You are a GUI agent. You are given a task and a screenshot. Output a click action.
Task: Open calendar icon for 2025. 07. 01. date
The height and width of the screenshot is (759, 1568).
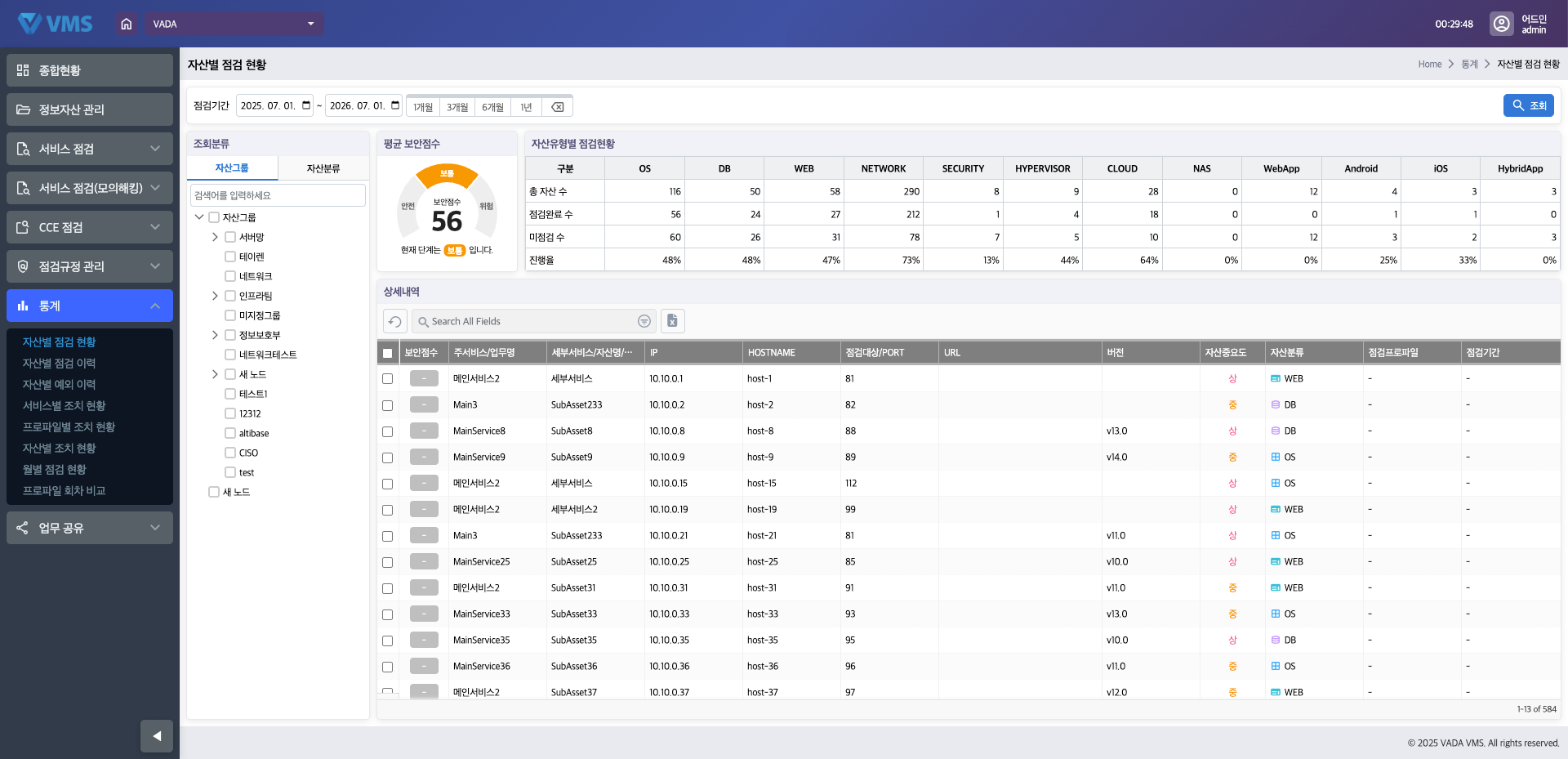(306, 105)
